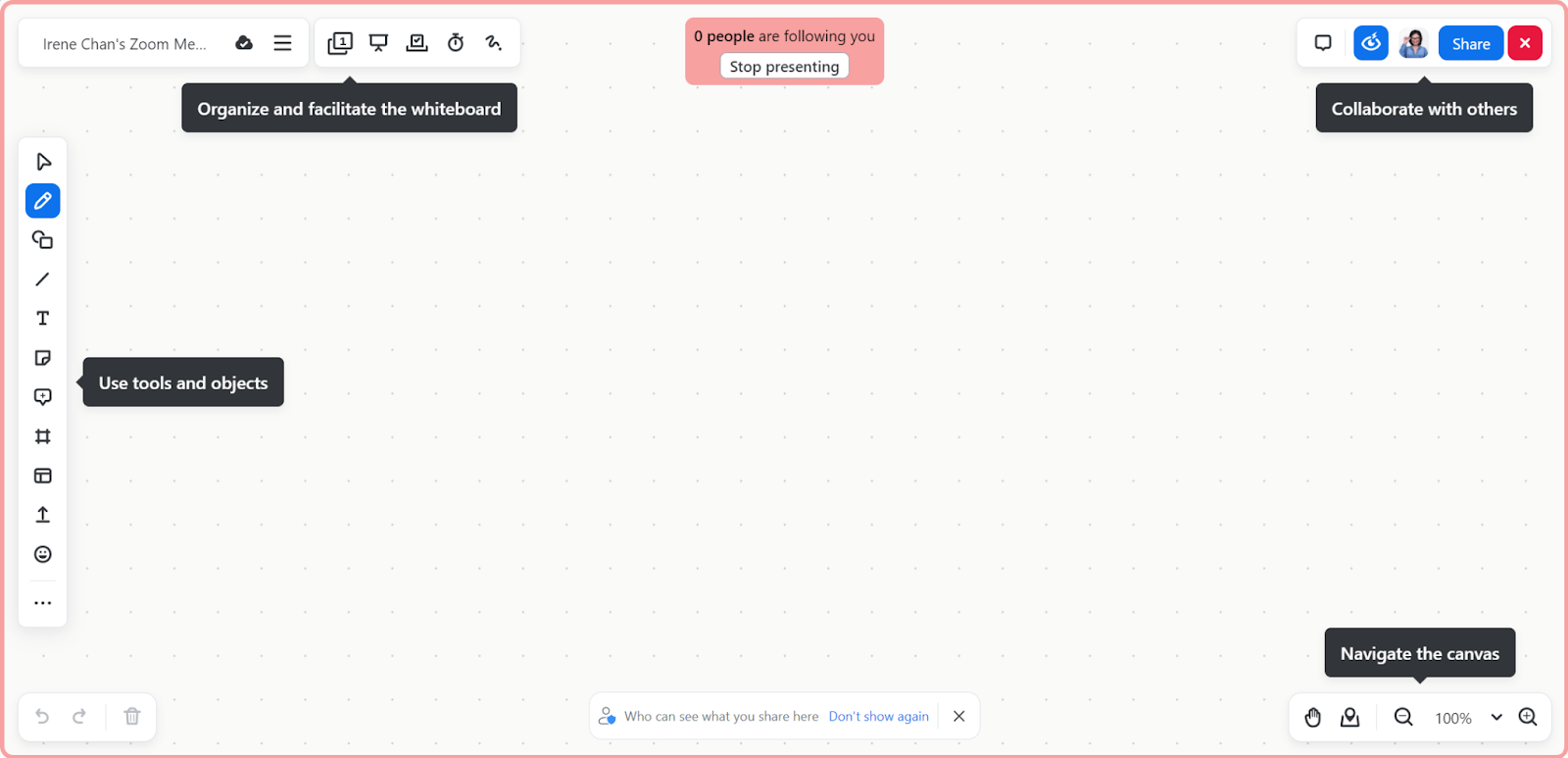Screen dimensions: 1568x758
Task: Click the cloud save status icon
Action: point(244,43)
